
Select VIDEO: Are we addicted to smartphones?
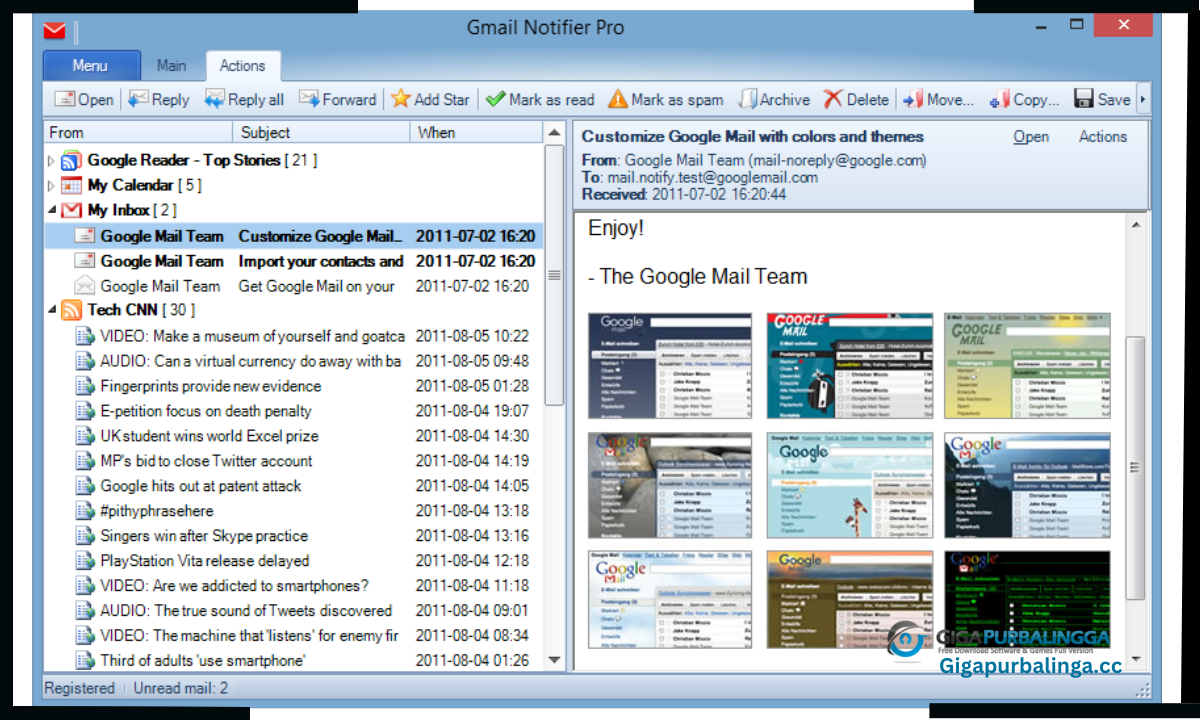point(294,586)
